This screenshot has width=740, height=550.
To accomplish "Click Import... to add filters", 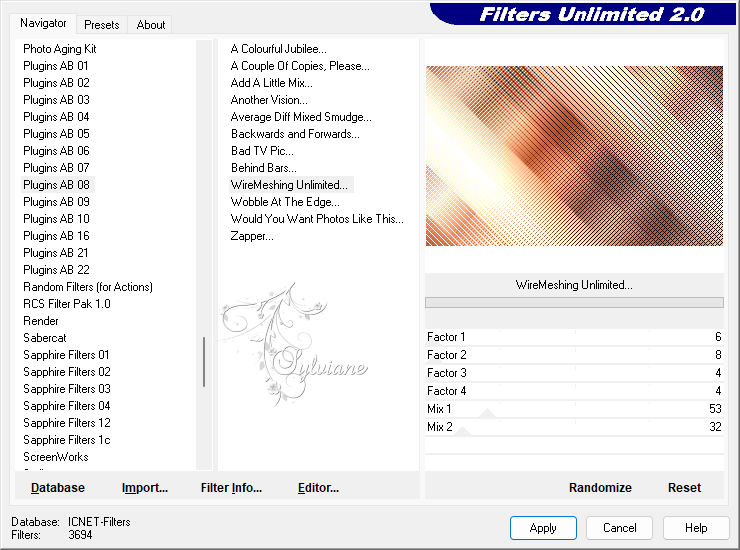I will 144,487.
